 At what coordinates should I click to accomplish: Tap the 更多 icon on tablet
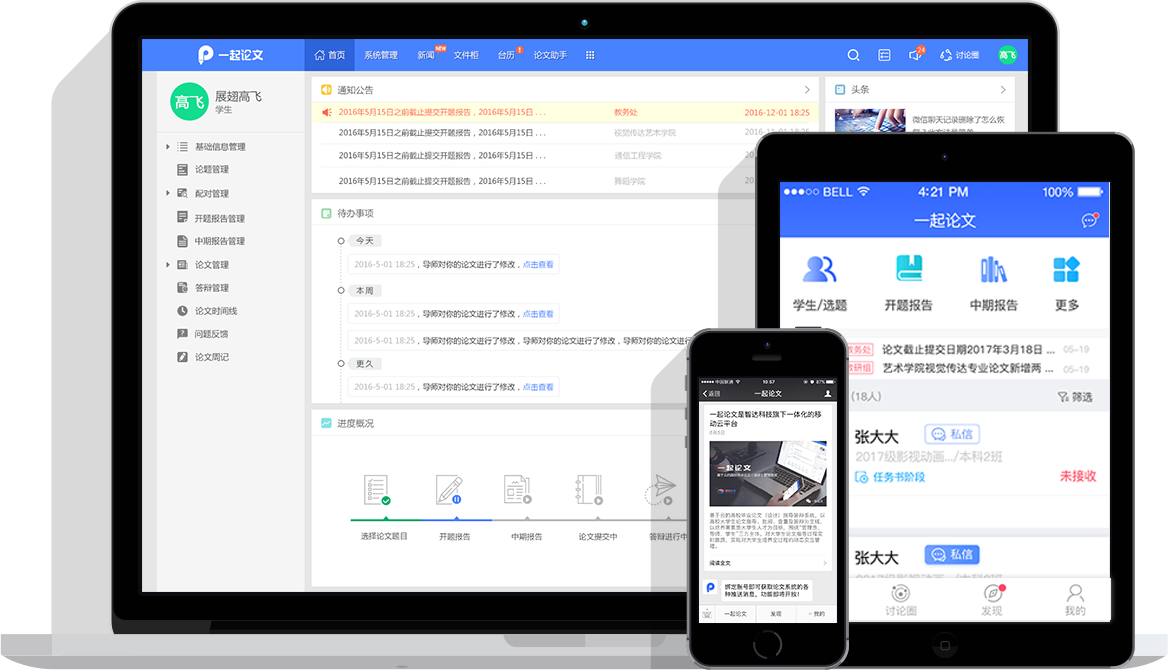click(x=1066, y=269)
